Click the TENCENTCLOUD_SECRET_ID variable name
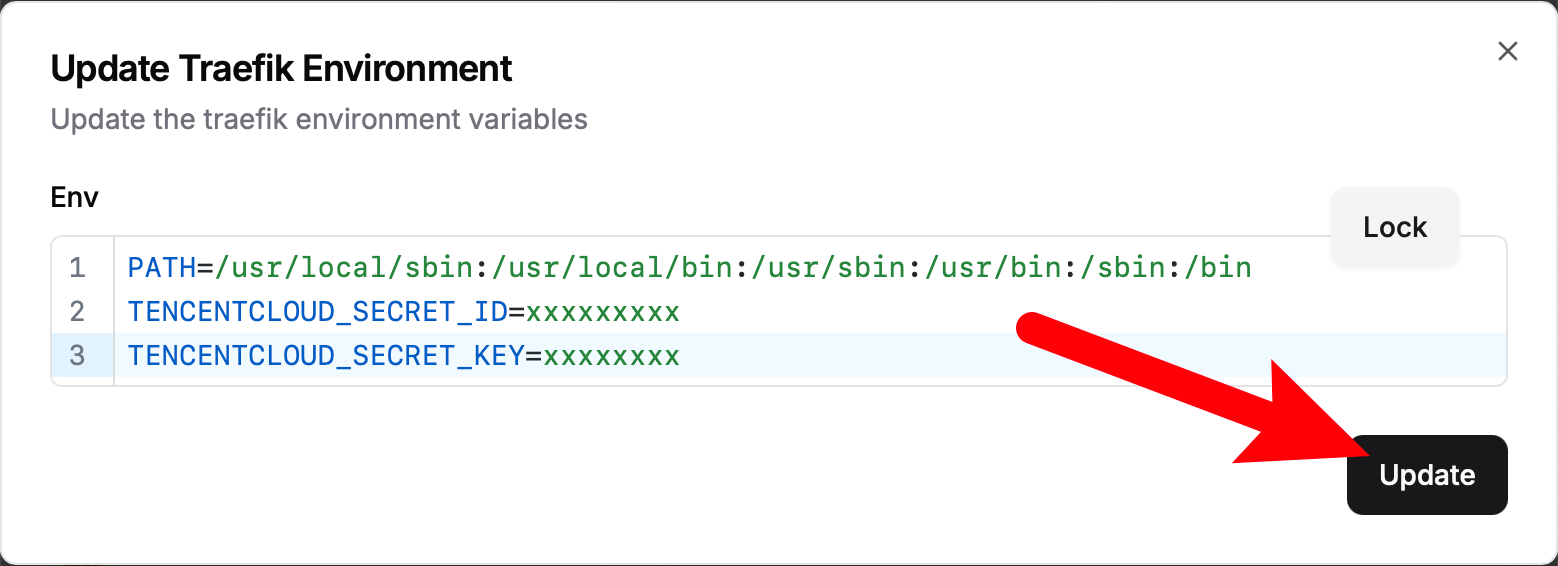This screenshot has width=1558, height=566. click(317, 312)
